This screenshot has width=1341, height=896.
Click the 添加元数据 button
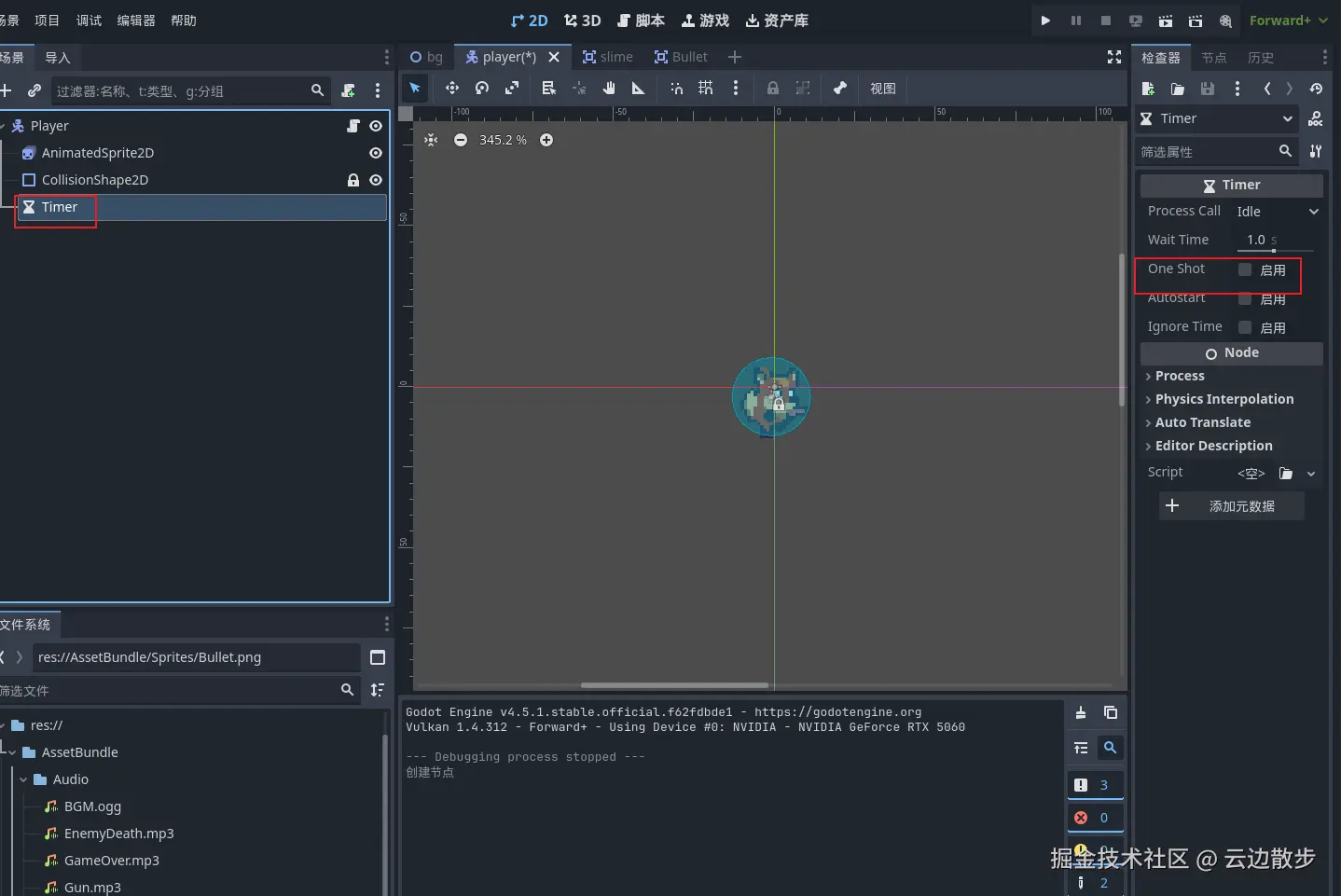(1231, 506)
